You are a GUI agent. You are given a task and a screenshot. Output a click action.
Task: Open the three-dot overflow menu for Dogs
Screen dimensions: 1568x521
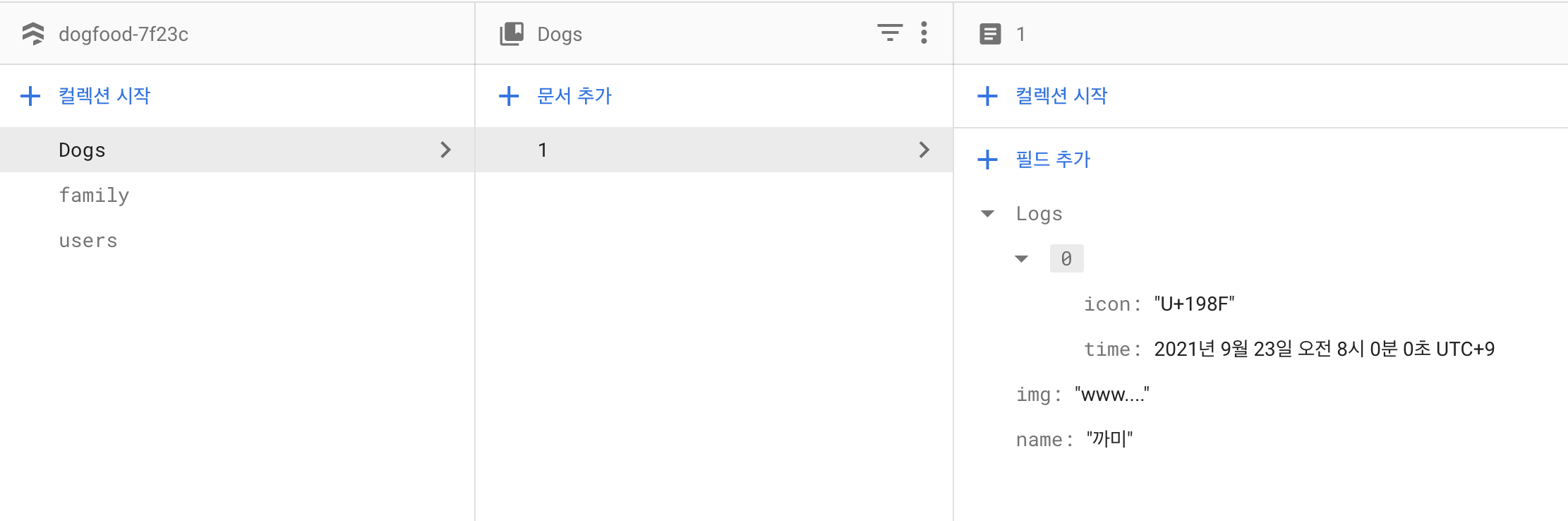pyautogui.click(x=924, y=33)
